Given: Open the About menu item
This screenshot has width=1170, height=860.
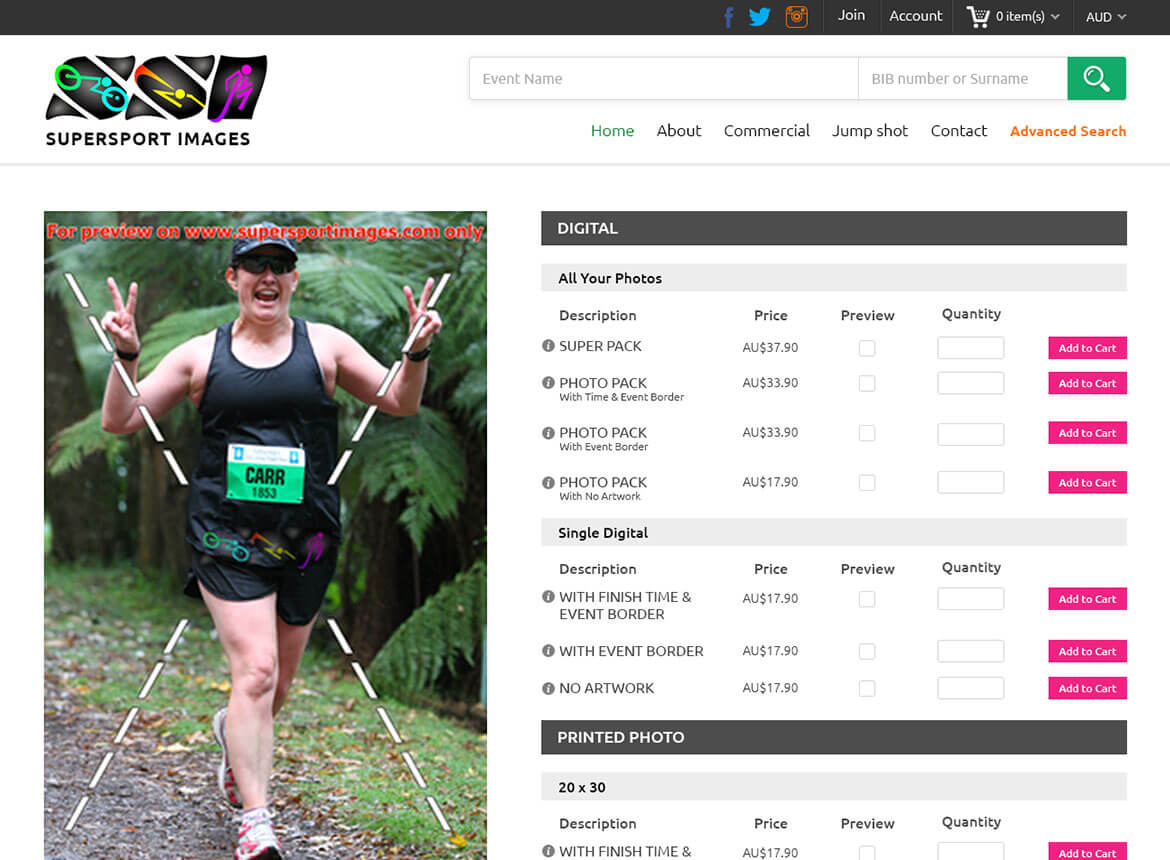Looking at the screenshot, I should click(x=678, y=131).
